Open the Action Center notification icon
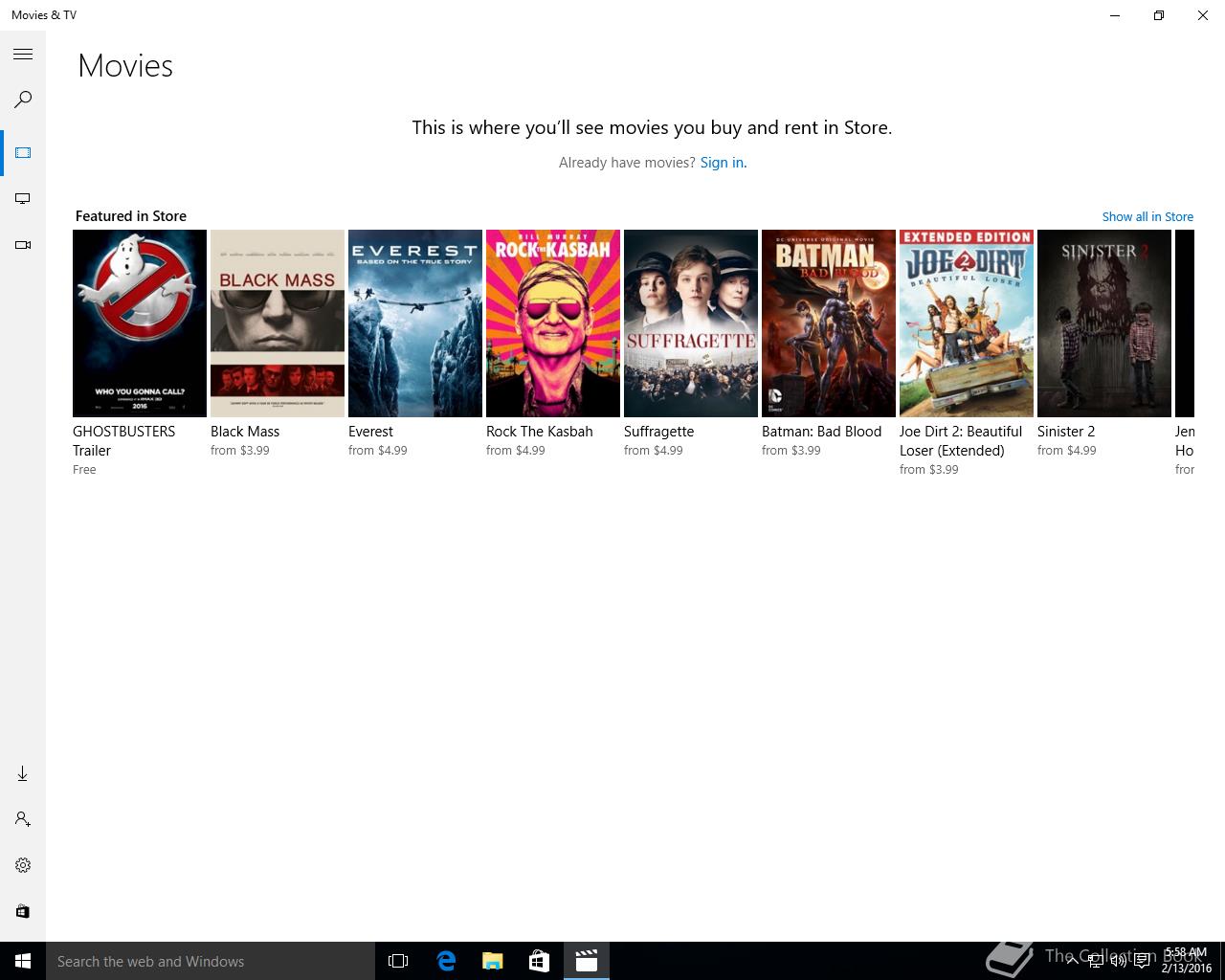Image resolution: width=1225 pixels, height=980 pixels. (1142, 961)
